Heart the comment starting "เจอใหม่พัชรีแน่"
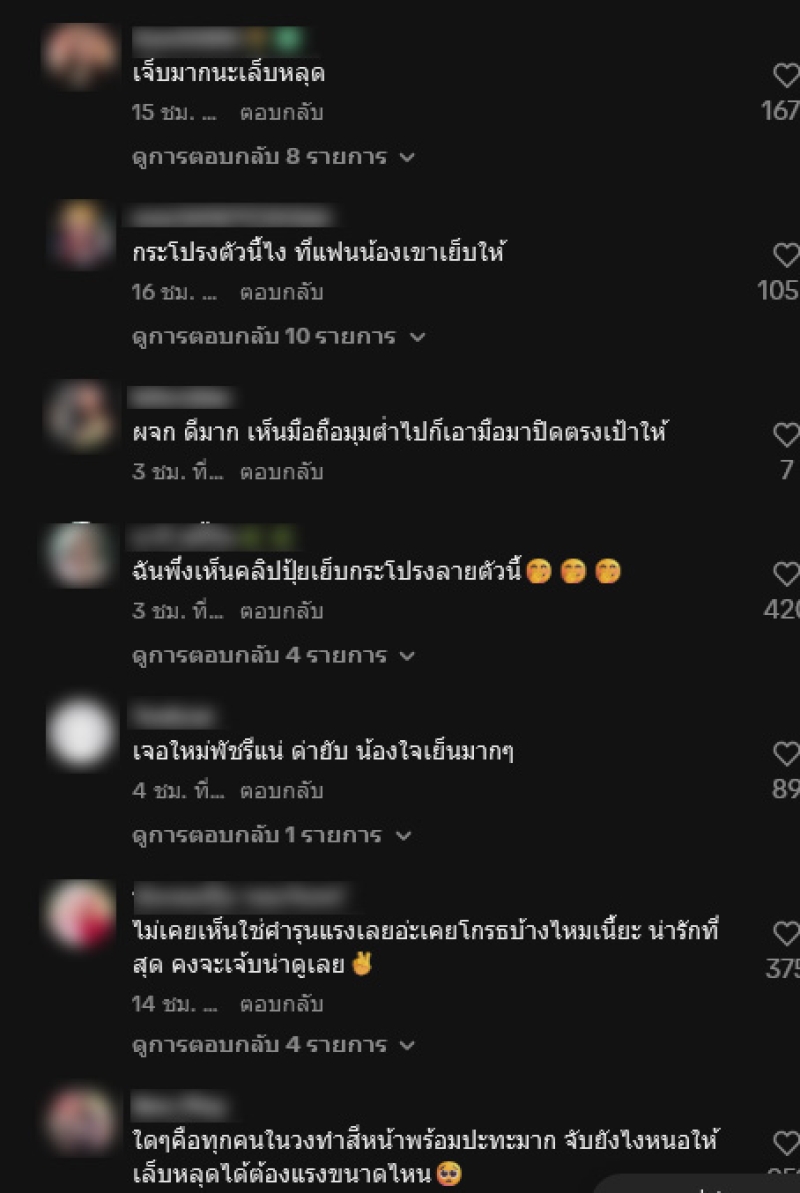 (x=787, y=753)
